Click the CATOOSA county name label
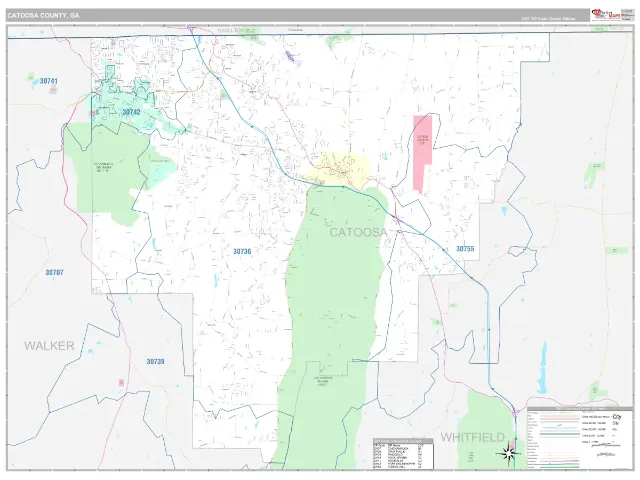The height and width of the screenshot is (480, 640). [358, 232]
